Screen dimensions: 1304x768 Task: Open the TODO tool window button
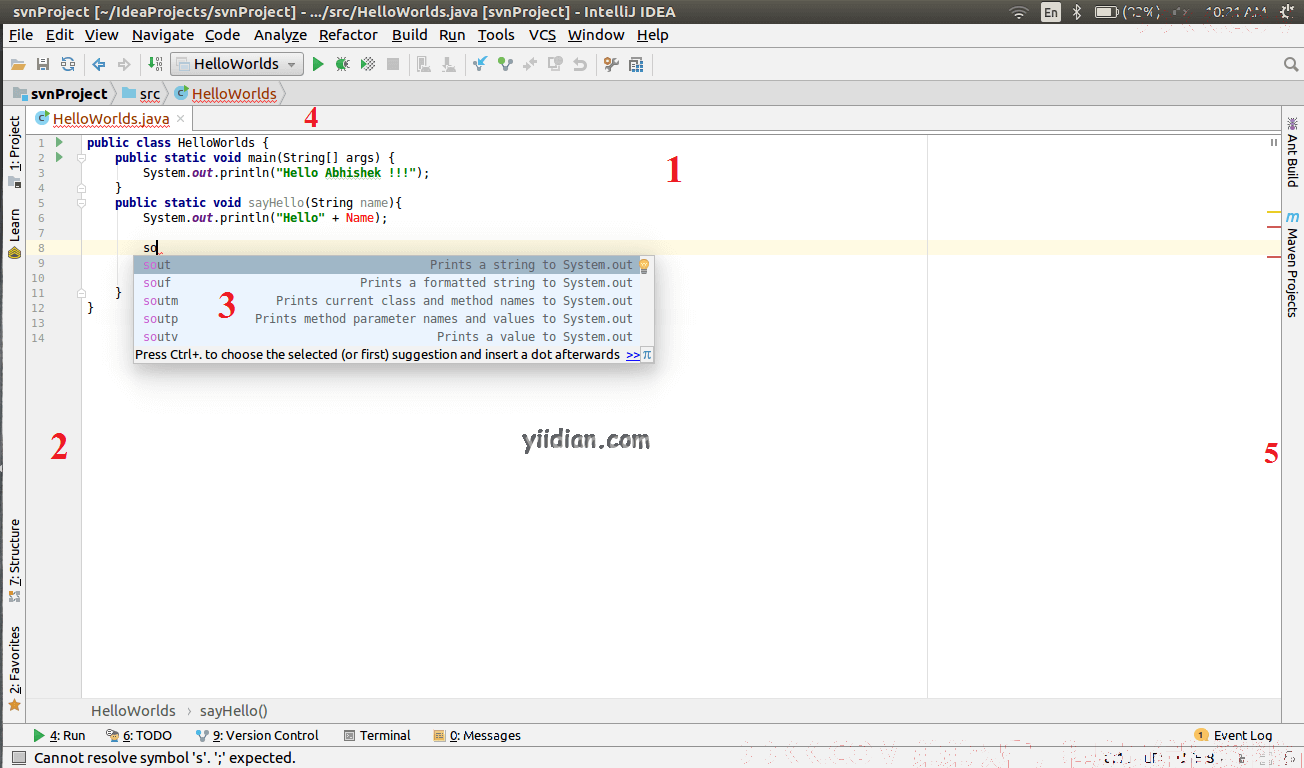coord(139,735)
